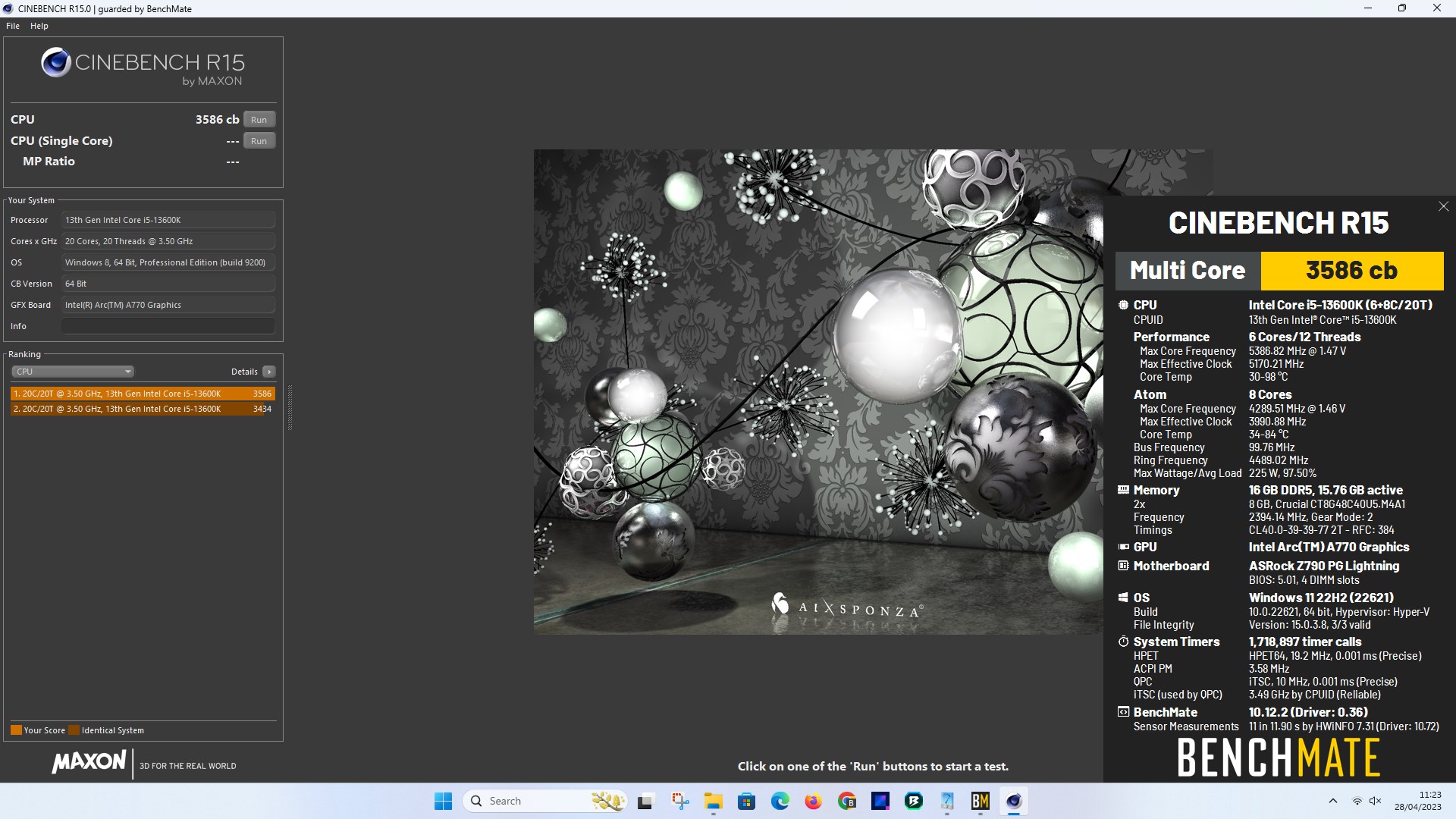Click the OS Windows icon in BenchMate panel
Viewport: 1456px width, 819px height.
[1123, 598]
